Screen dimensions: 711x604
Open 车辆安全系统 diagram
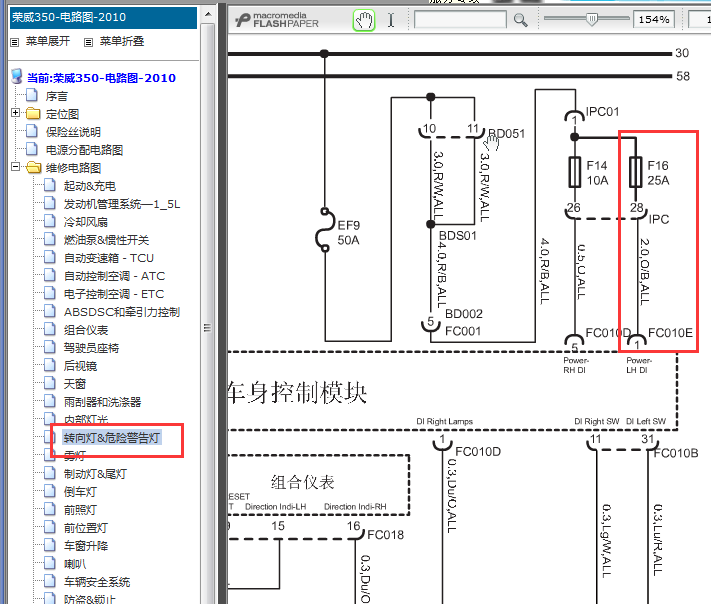(97, 582)
